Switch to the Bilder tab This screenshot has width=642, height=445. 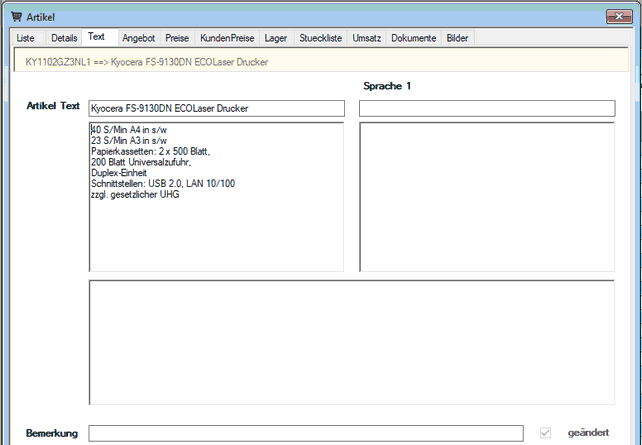[457, 38]
